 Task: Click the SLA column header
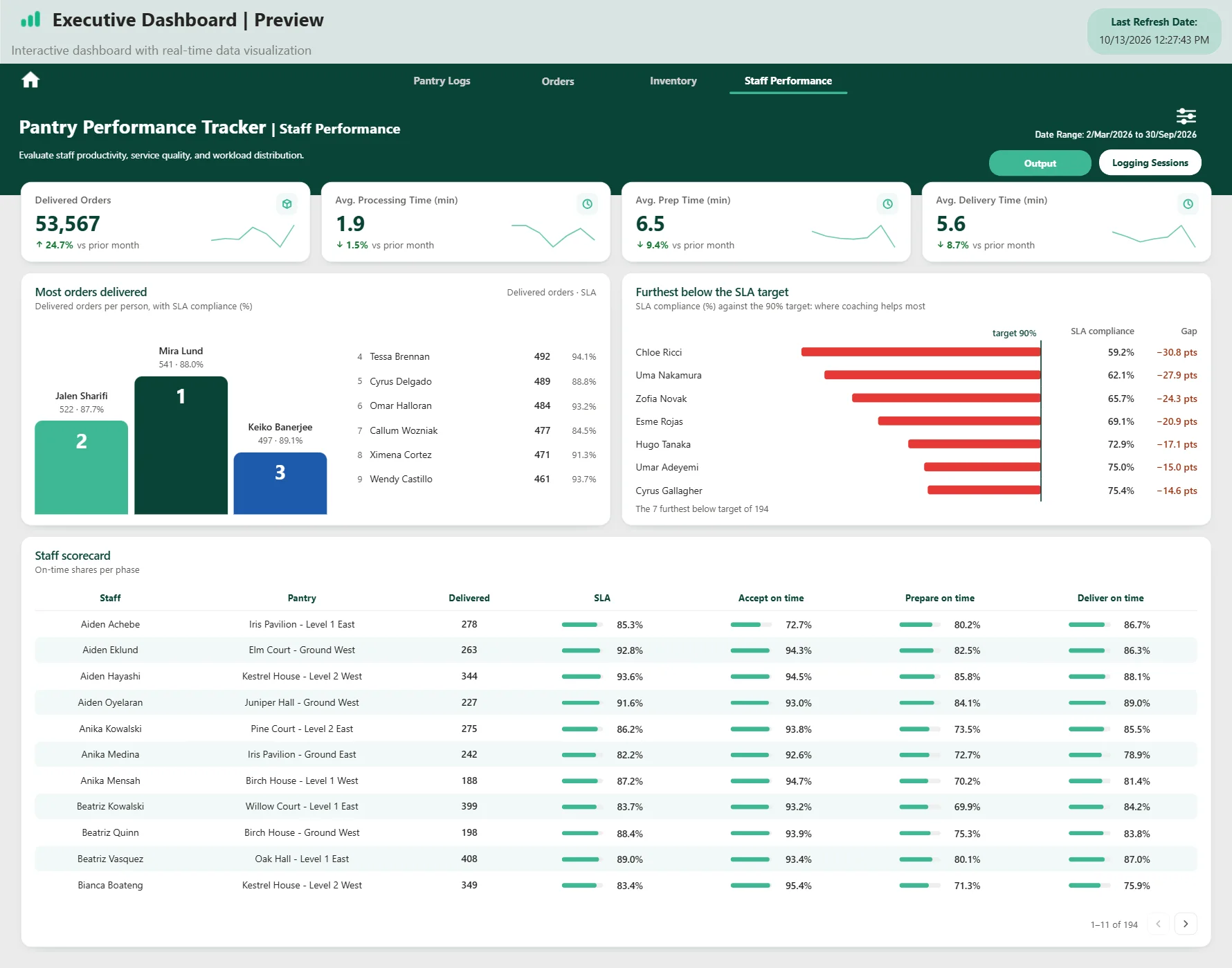click(x=602, y=598)
